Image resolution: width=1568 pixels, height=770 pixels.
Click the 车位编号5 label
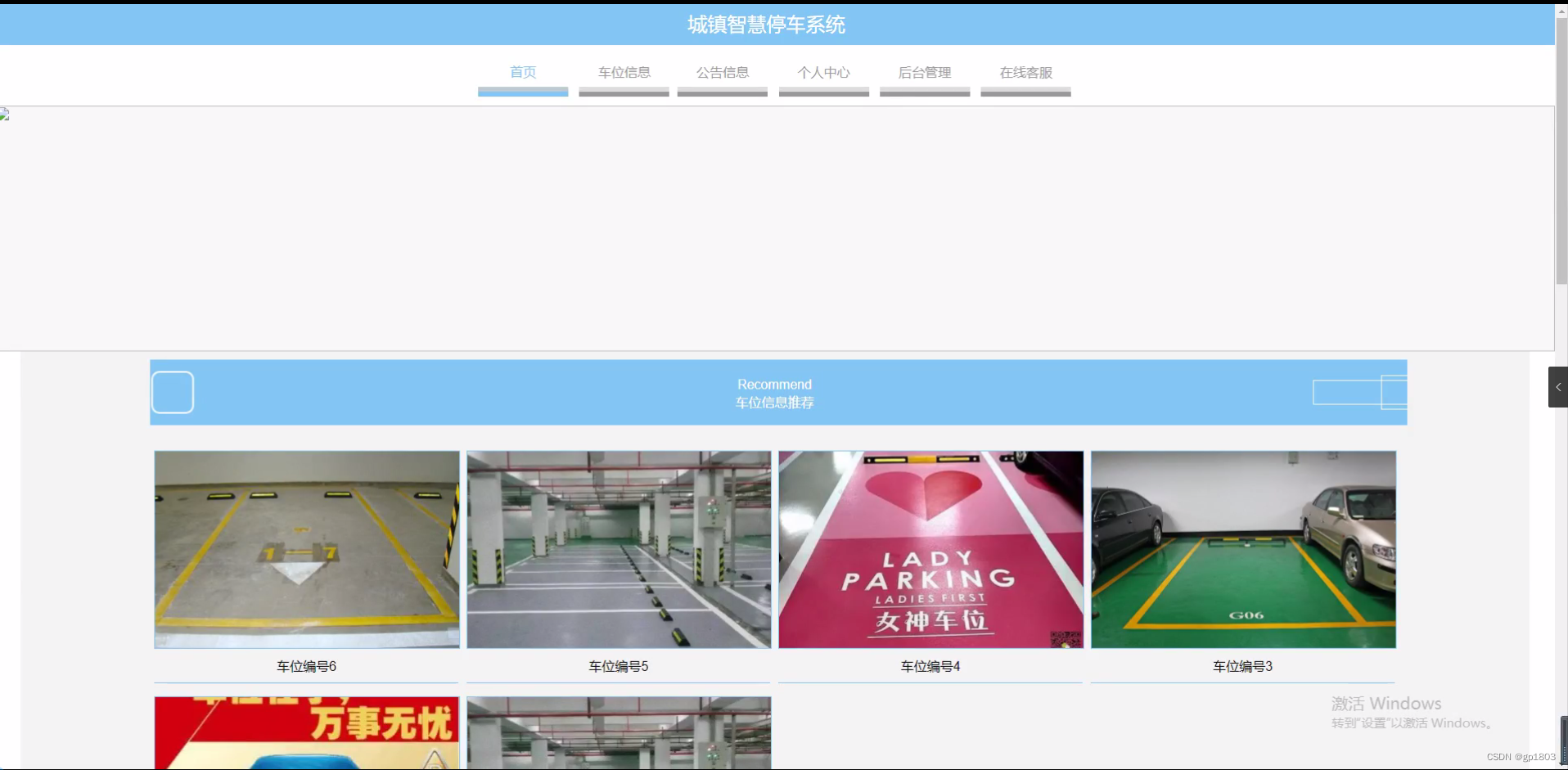pyautogui.click(x=619, y=667)
